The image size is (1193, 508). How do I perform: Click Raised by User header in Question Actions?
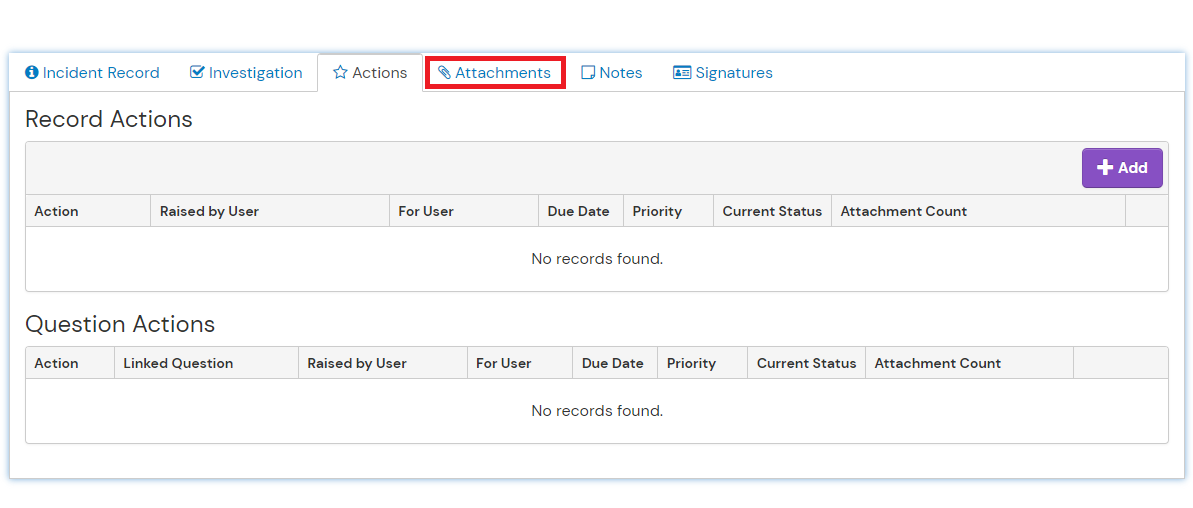coord(357,363)
